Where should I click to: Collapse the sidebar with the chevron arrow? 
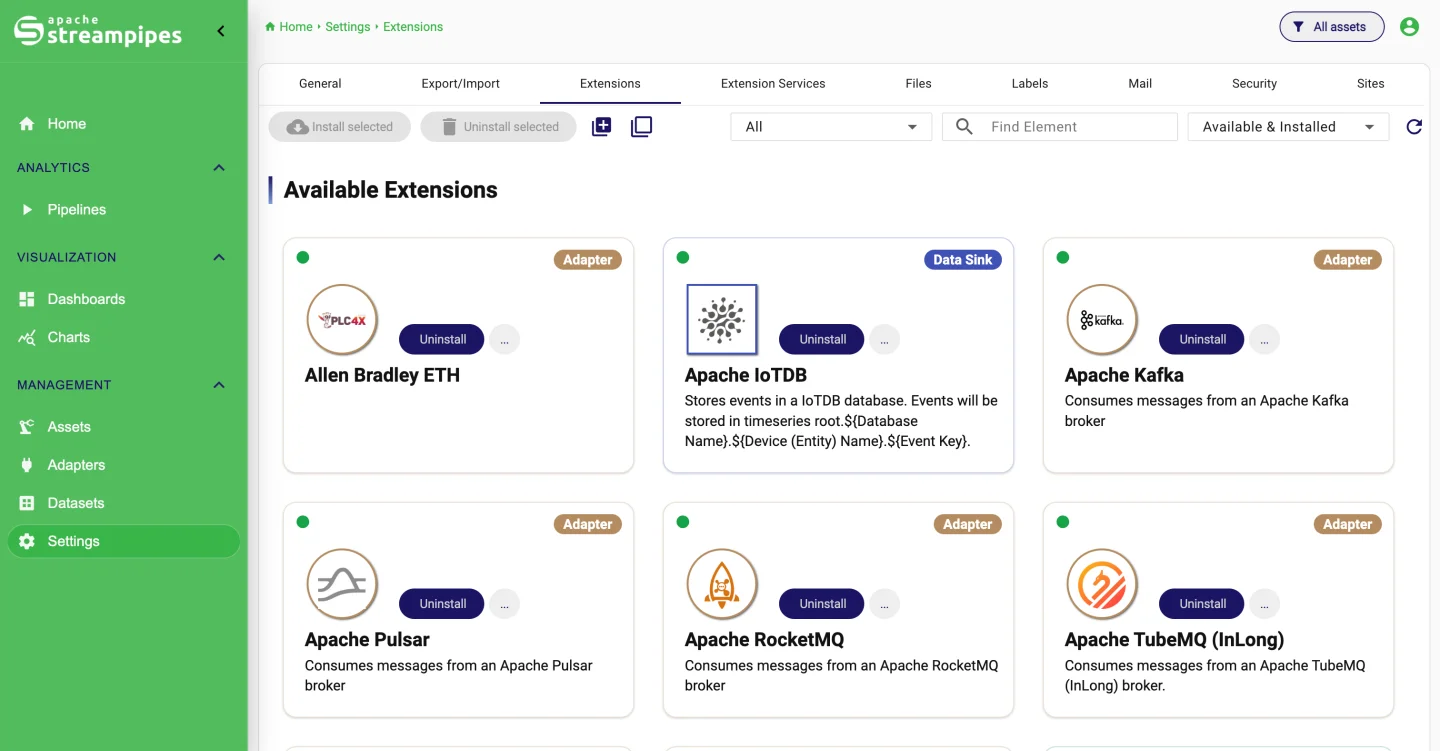coord(221,31)
